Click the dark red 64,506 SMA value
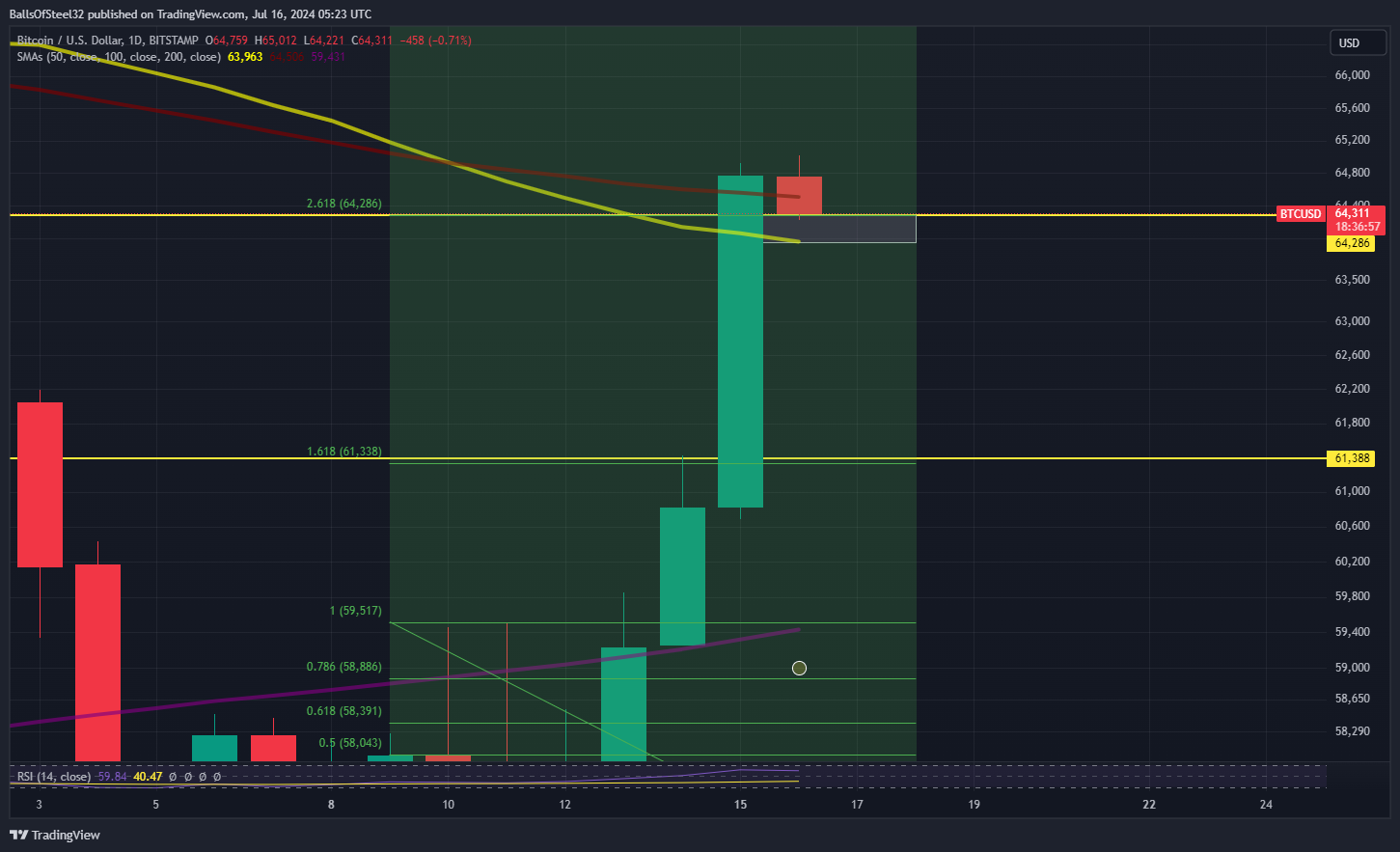Viewport: 1400px width, 852px height. [287, 57]
